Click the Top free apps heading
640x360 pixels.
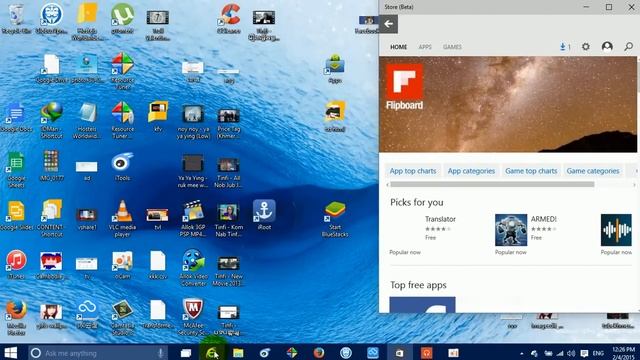[x=418, y=285]
